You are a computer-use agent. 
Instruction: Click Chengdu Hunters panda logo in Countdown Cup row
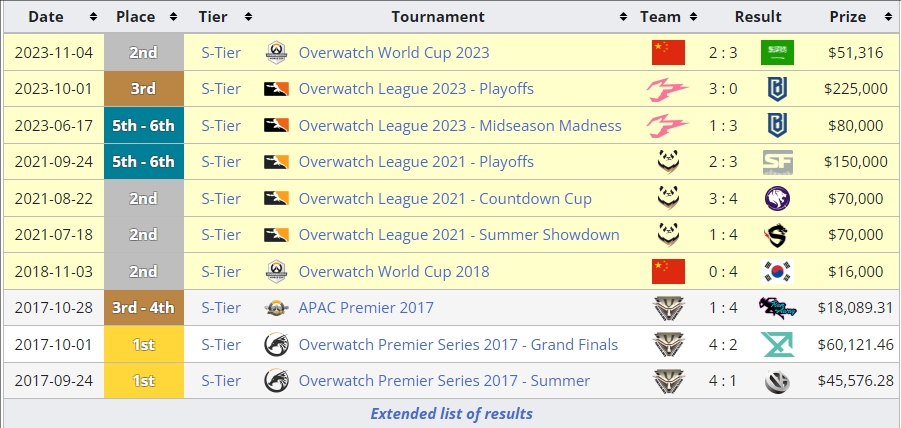[668, 199]
